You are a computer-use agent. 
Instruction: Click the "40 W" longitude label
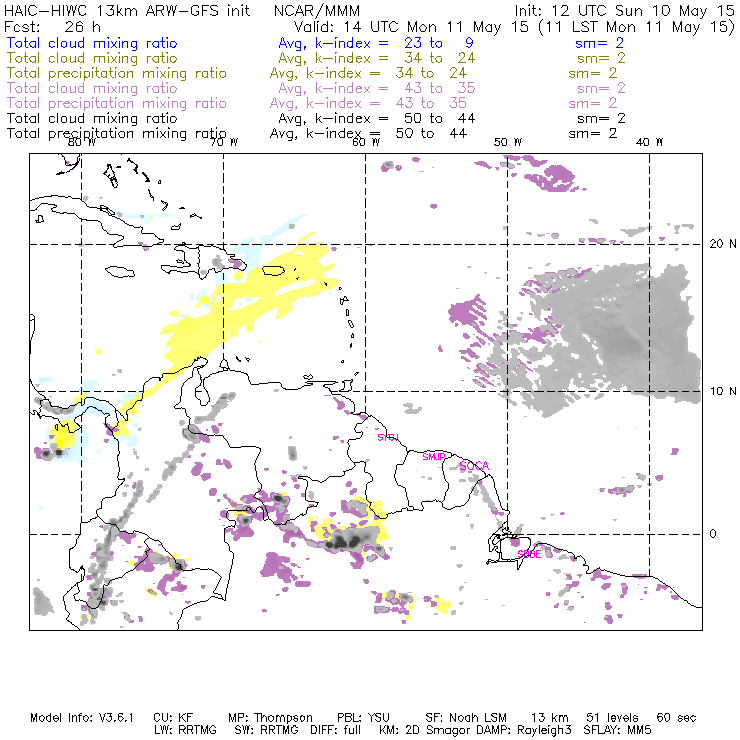coord(650,142)
